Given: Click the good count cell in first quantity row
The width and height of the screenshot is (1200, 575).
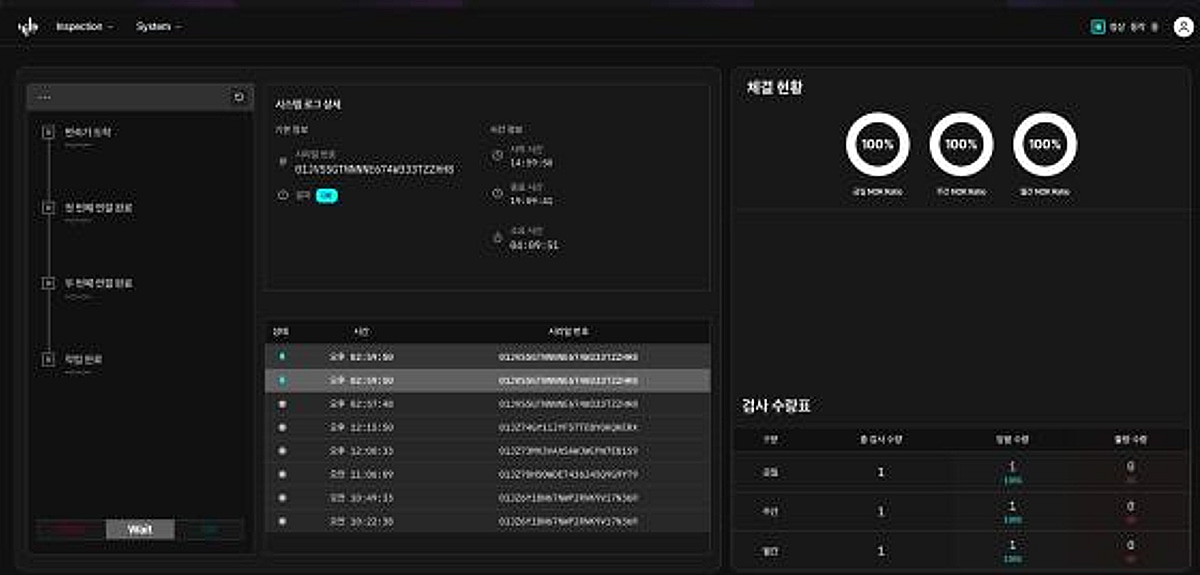Looking at the screenshot, I should (x=1014, y=472).
